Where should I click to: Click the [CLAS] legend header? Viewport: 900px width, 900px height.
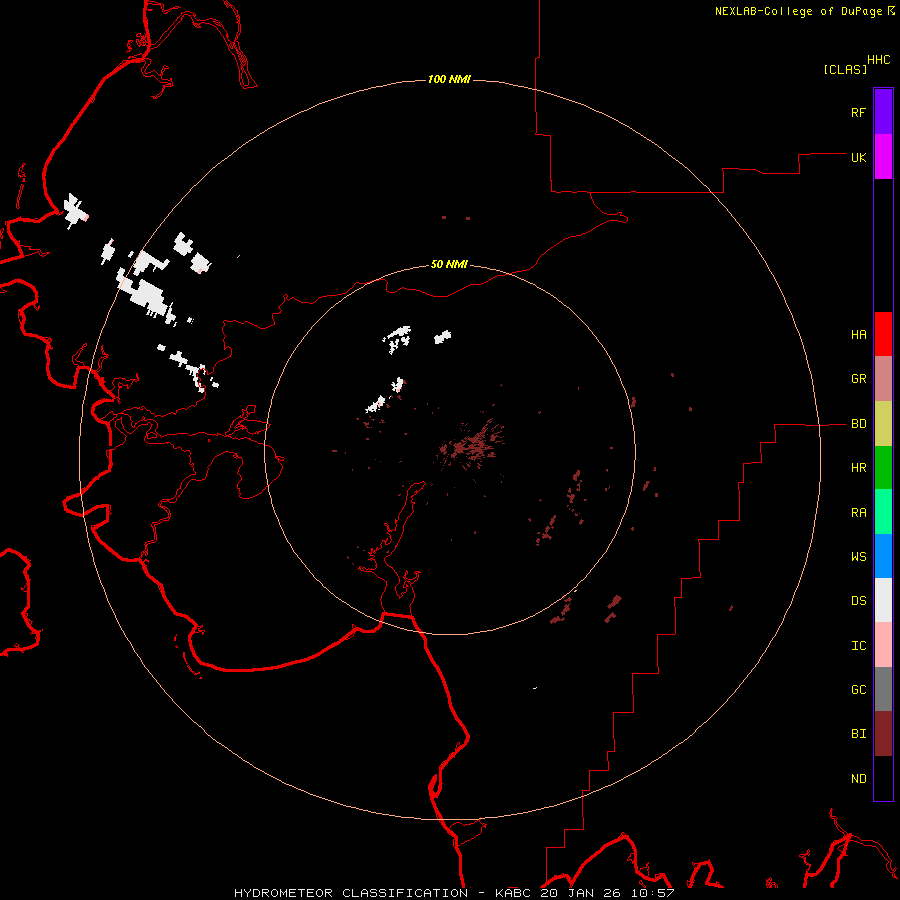[x=845, y=69]
